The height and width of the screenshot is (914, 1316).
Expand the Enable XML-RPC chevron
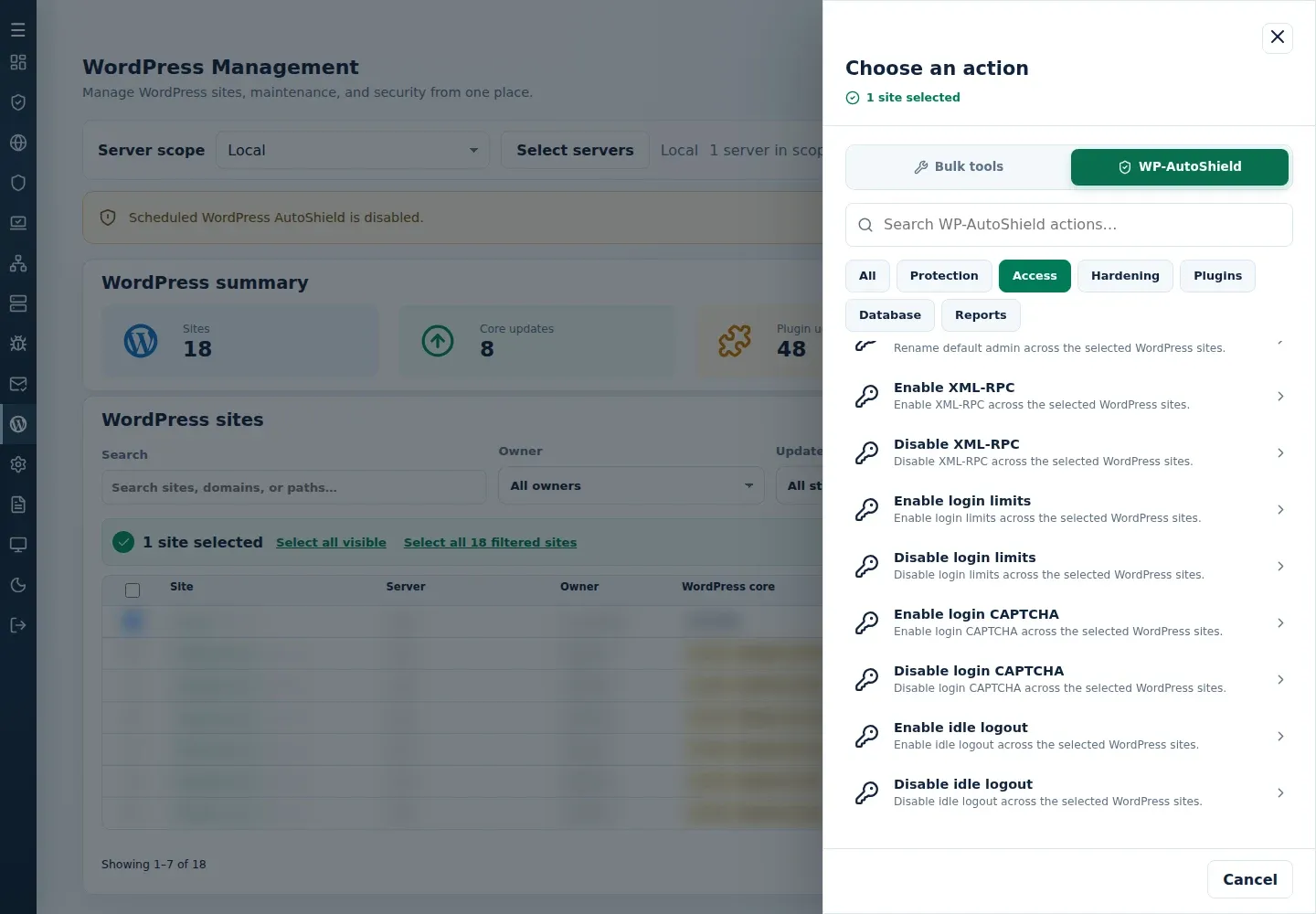pyautogui.click(x=1280, y=397)
